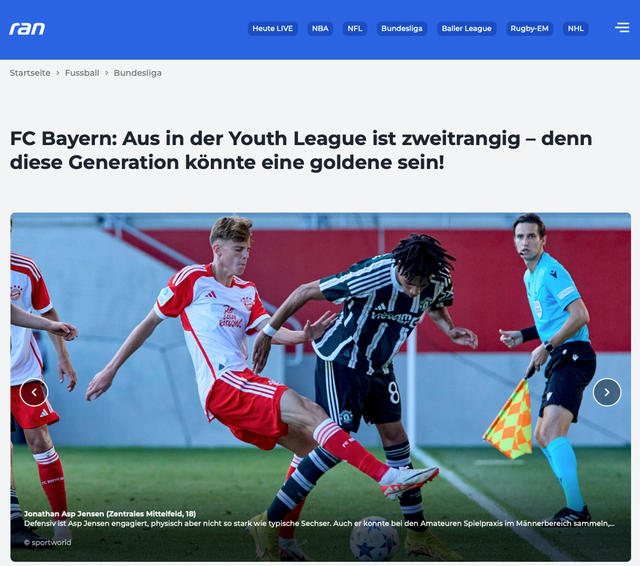Viewport: 640px width, 566px height.
Task: Select the Baller League pill
Action: (467, 29)
